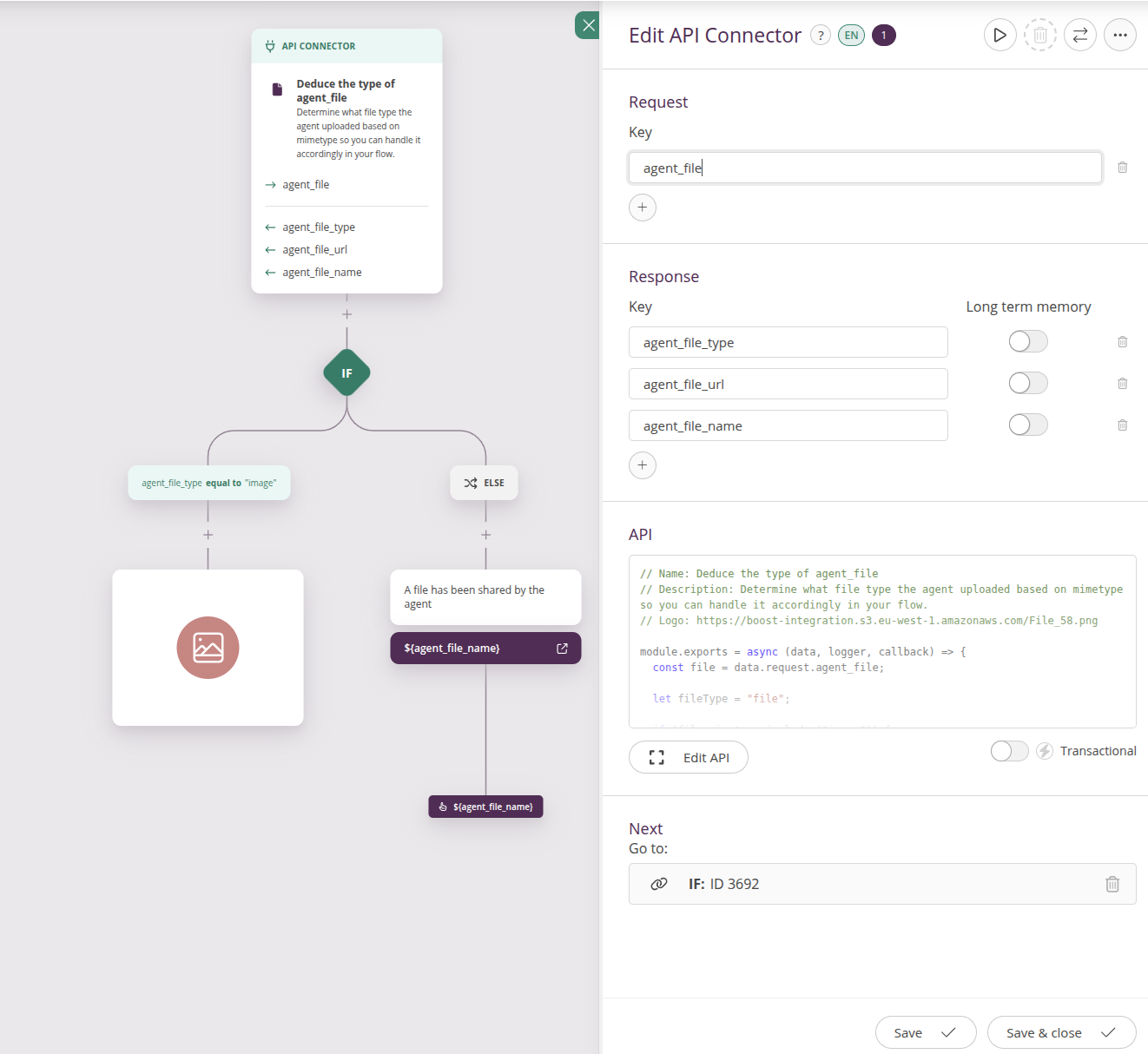The height and width of the screenshot is (1054, 1148).
Task: Click the Edit API button
Action: (688, 757)
